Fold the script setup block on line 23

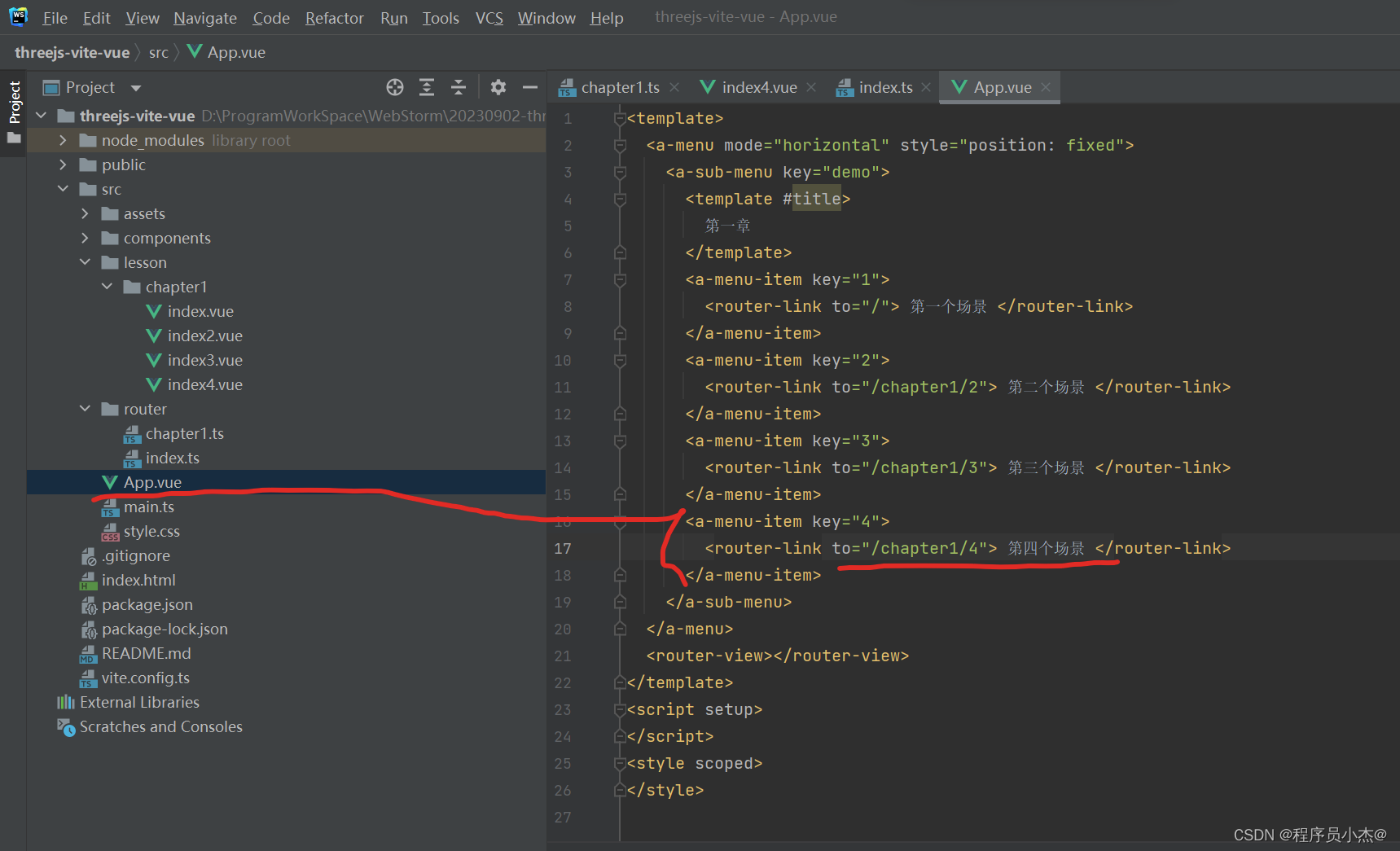(620, 709)
